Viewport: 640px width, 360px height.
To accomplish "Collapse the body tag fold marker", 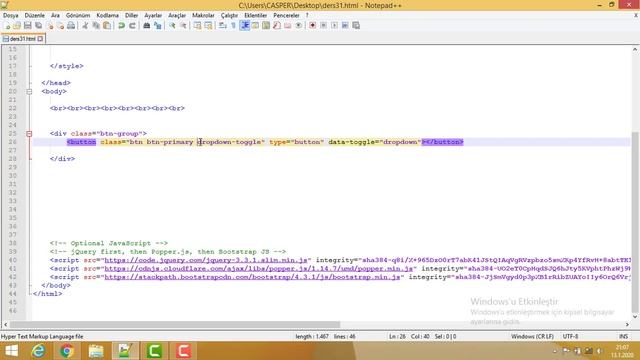I will pyautogui.click(x=29, y=92).
